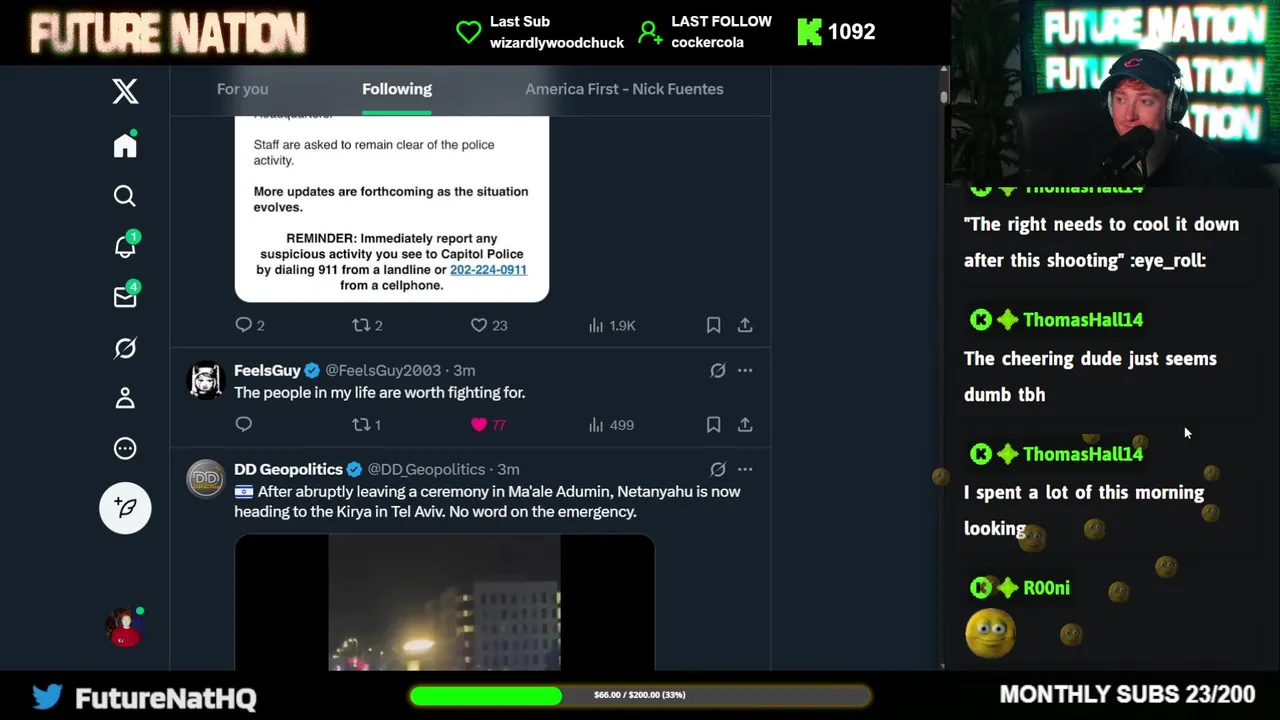
Task: Open Grok explain icon on DD Geopolitics post
Action: (x=718, y=469)
